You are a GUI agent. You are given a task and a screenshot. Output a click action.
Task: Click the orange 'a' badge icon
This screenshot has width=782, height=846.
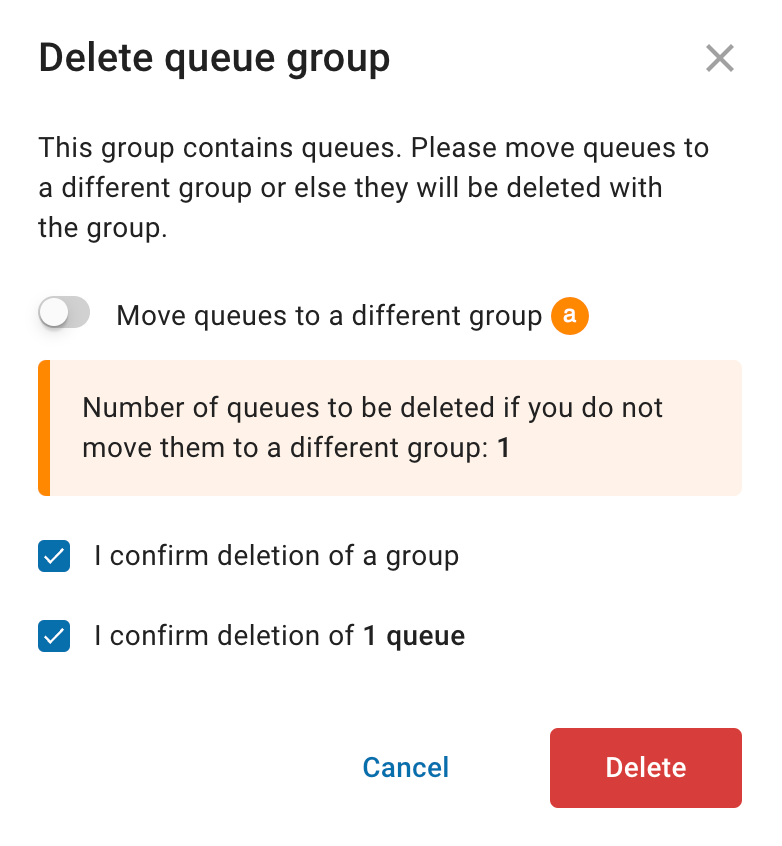[x=569, y=316]
